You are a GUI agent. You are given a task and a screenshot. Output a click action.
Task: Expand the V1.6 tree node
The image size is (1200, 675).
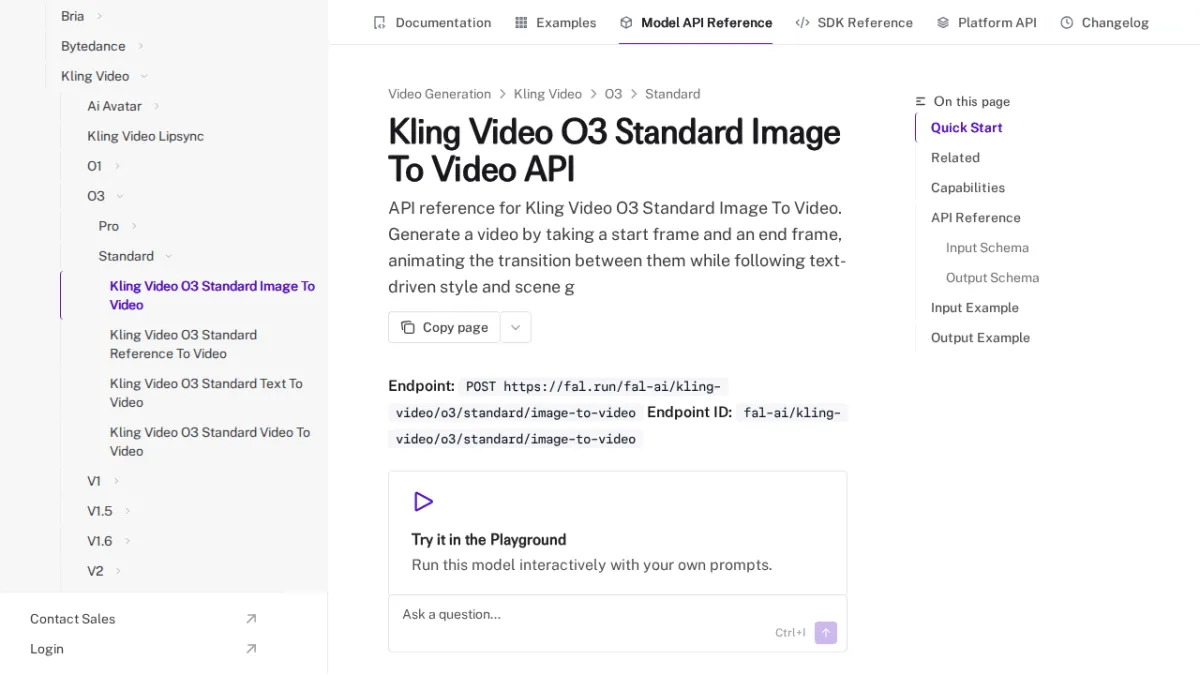(128, 541)
